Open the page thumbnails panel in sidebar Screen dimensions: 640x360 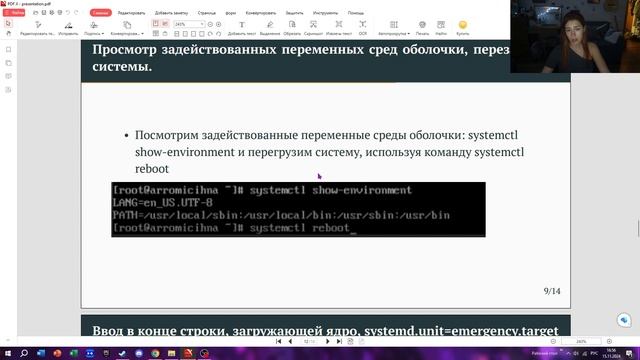pos(9,63)
